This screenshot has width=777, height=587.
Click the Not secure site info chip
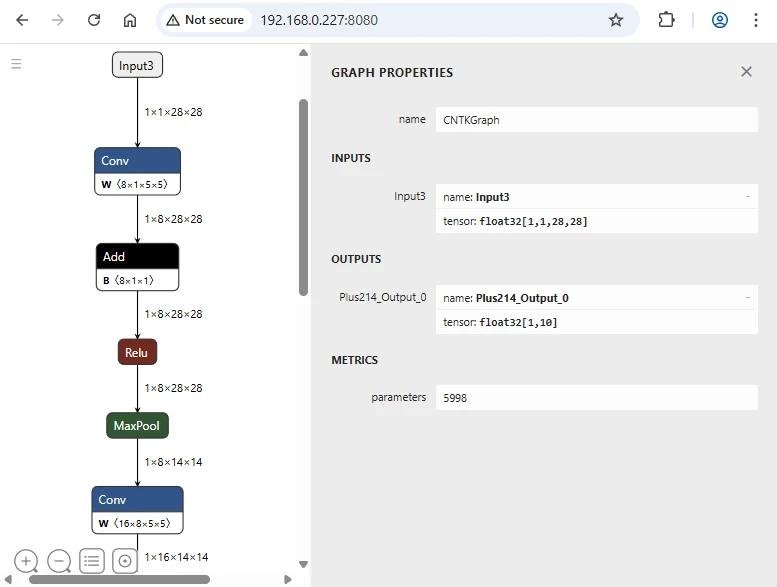[205, 20]
